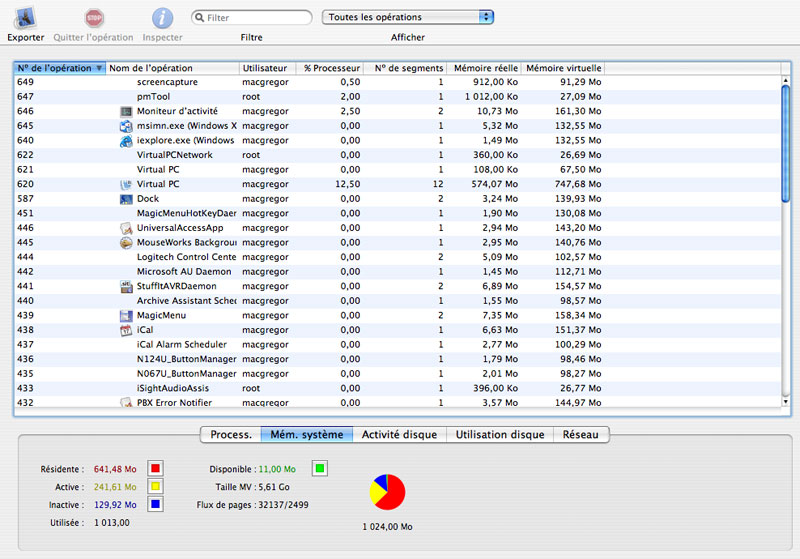The height and width of the screenshot is (559, 800).
Task: Sort by Nom de l'opération column header
Action: [x=172, y=68]
